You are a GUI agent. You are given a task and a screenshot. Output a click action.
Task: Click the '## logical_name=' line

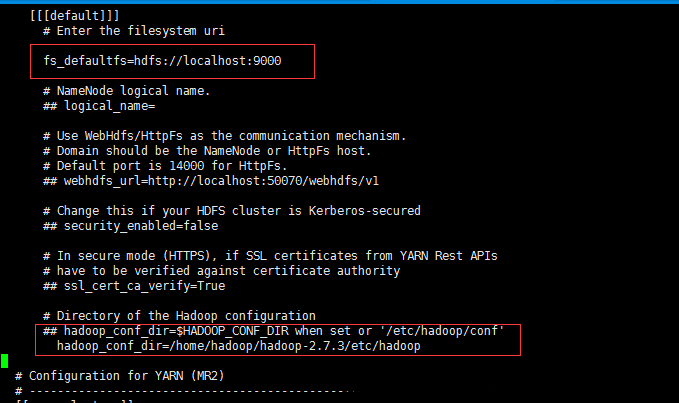click(x=99, y=105)
